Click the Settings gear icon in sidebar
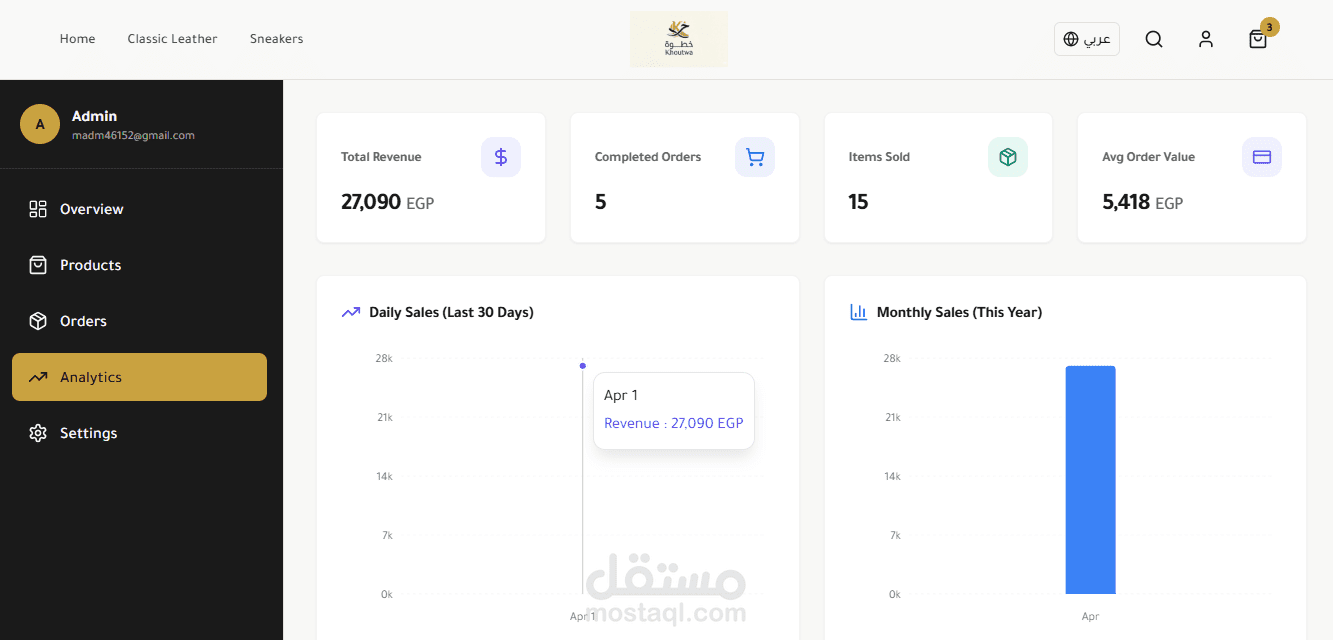The width and height of the screenshot is (1333, 640). 38,433
